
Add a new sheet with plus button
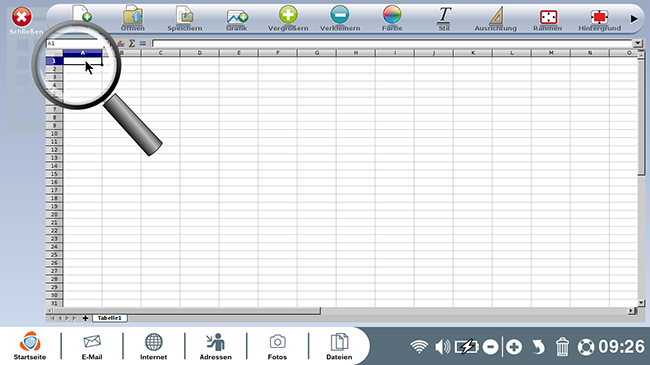(x=85, y=318)
